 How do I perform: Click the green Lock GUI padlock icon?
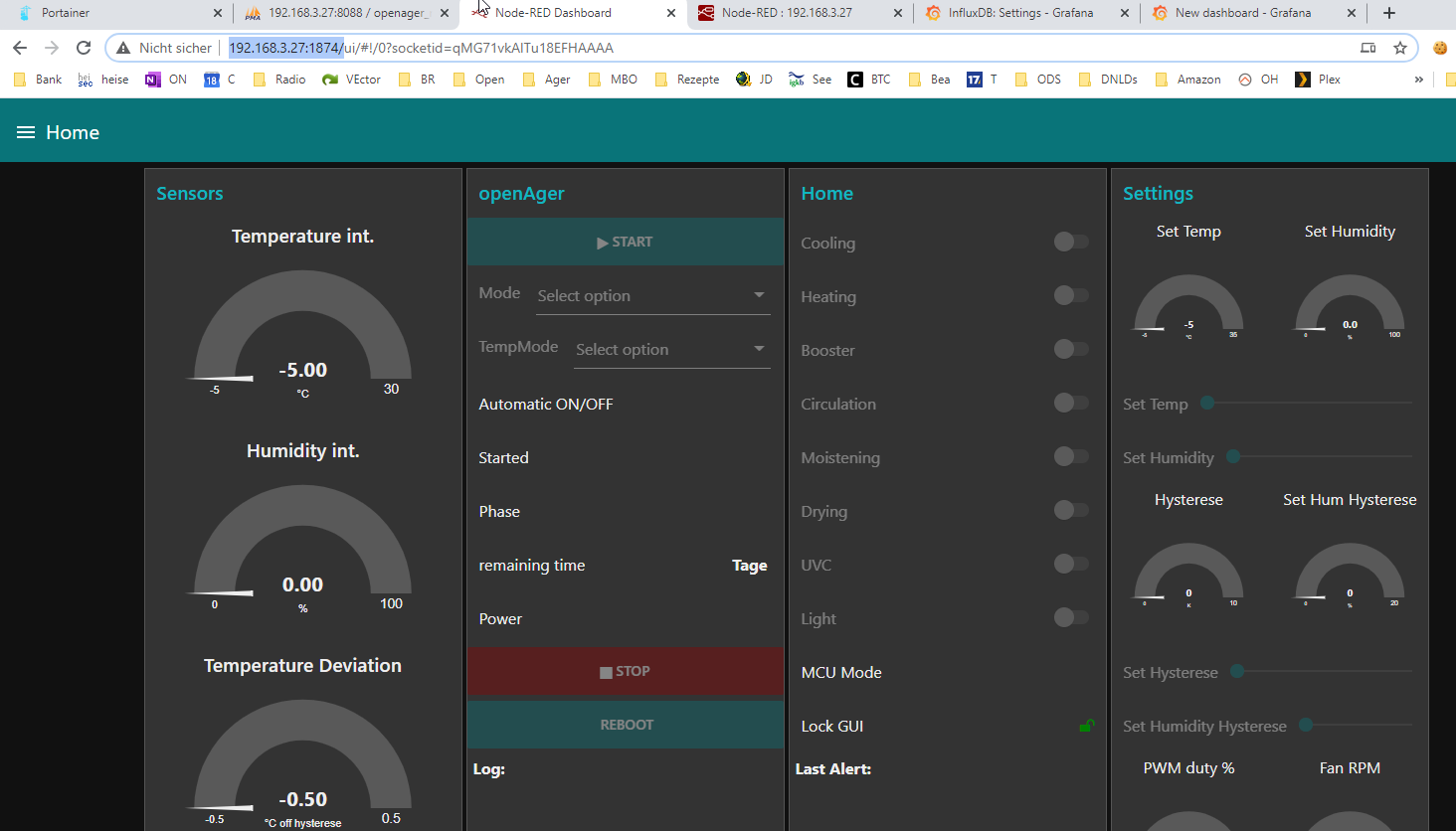tap(1086, 726)
